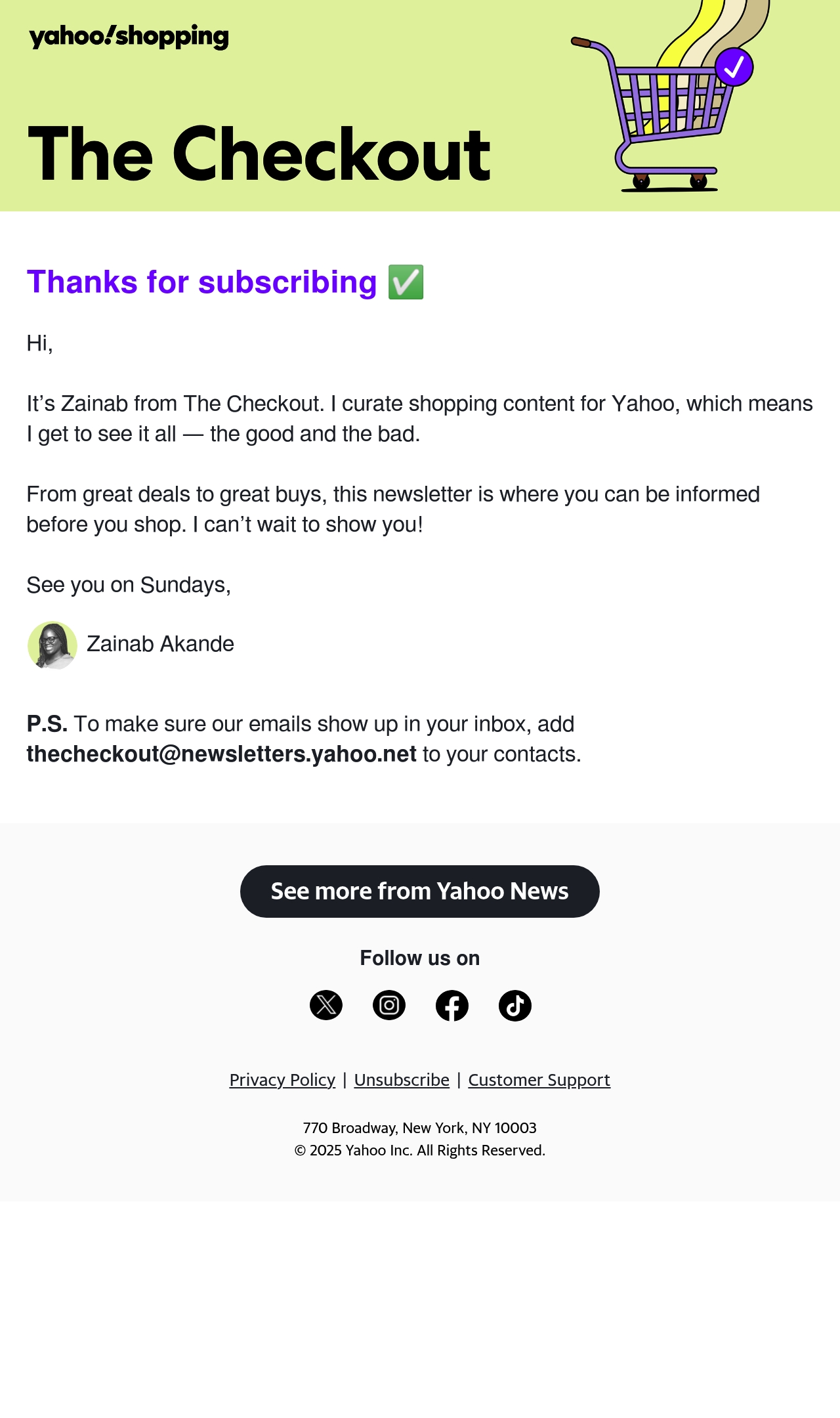Click the Unsubscribe link

402,1080
